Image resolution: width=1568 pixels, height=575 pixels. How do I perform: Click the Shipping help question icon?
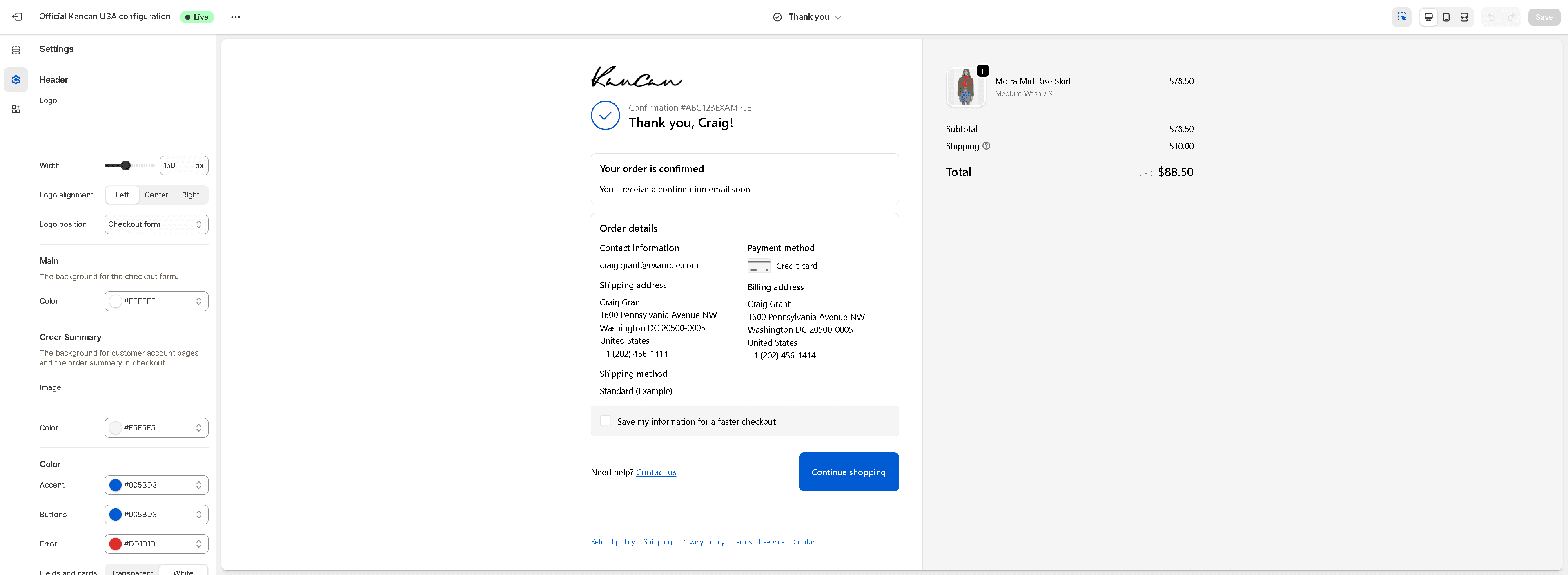click(987, 146)
